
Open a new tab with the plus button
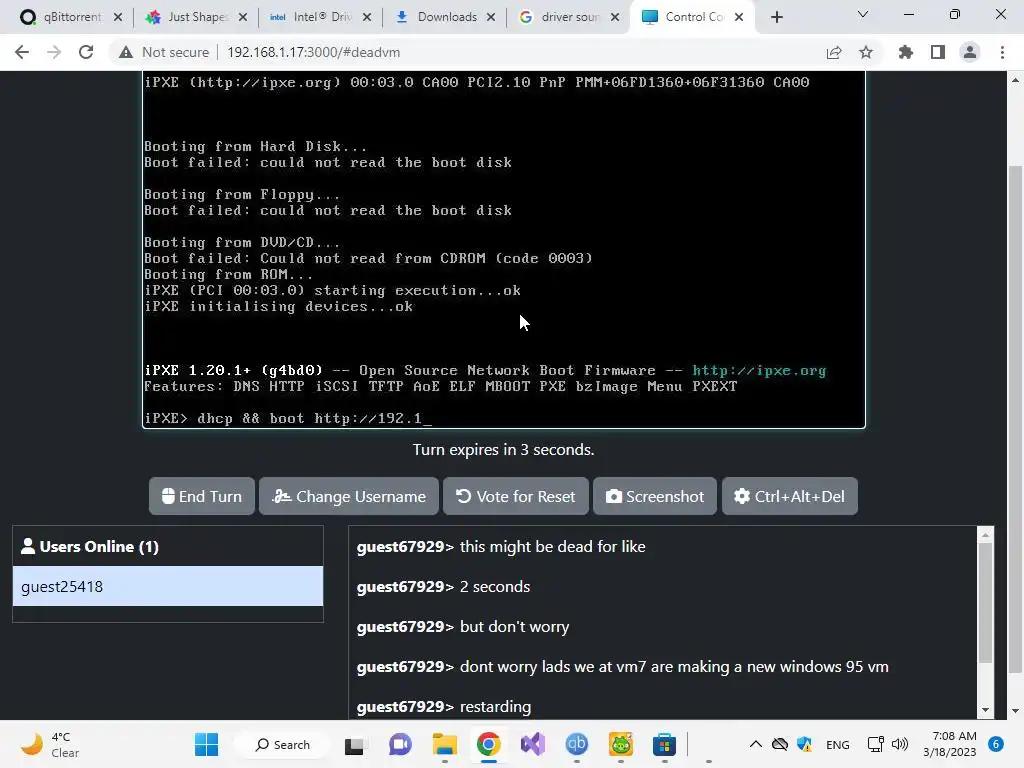(x=776, y=17)
